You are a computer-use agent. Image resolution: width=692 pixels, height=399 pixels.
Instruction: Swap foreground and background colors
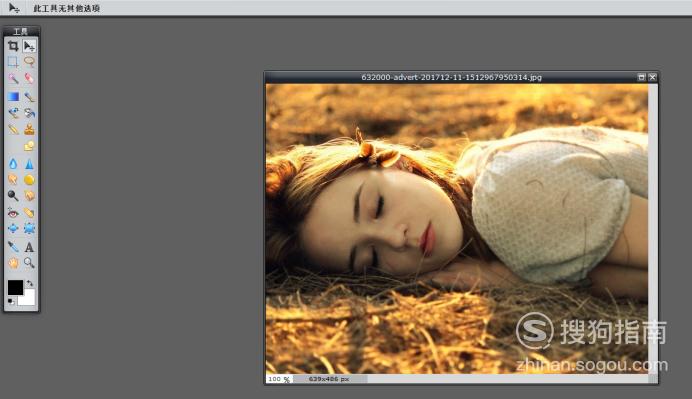30,283
